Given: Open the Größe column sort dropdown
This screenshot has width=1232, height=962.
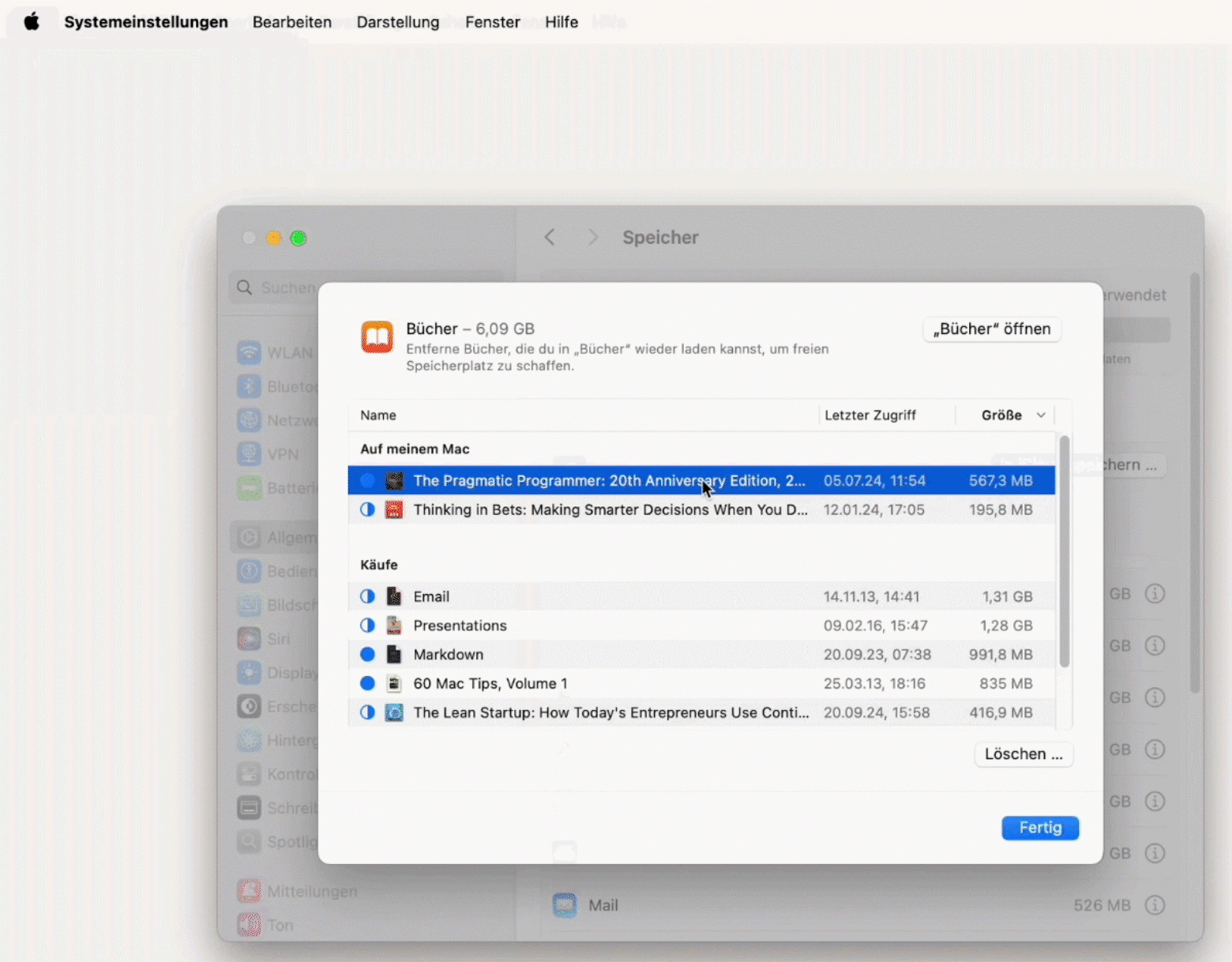Looking at the screenshot, I should [x=1041, y=415].
